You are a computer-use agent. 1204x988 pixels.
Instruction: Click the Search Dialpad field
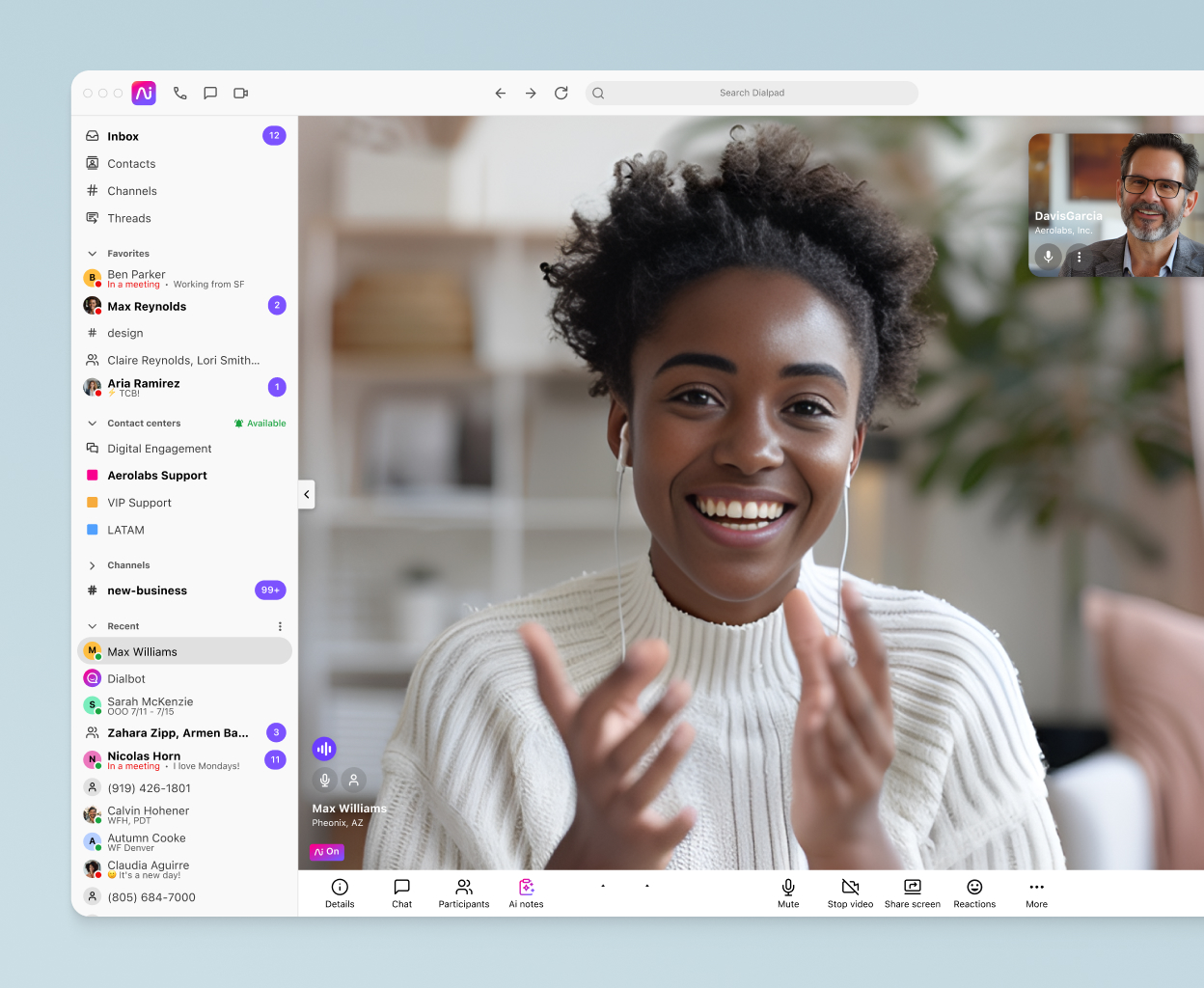tap(752, 93)
